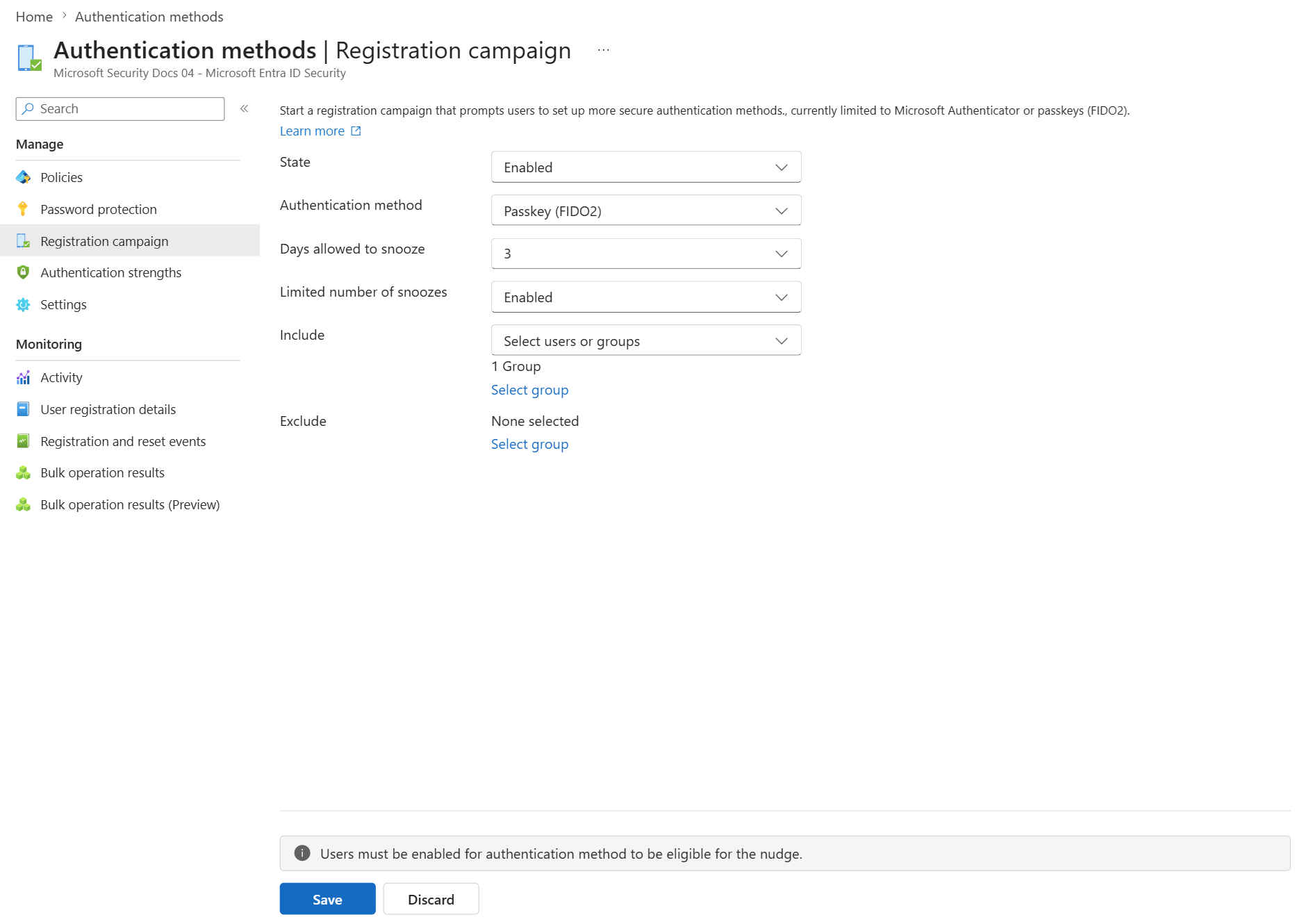Viewport: 1304px width, 924px height.
Task: Click the info icon in nudge notice
Action: (302, 853)
